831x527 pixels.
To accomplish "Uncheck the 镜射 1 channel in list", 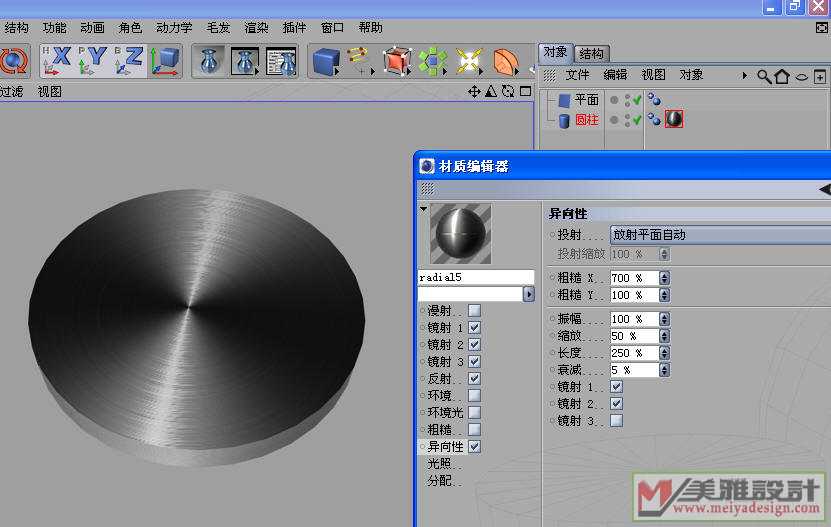I will [475, 328].
